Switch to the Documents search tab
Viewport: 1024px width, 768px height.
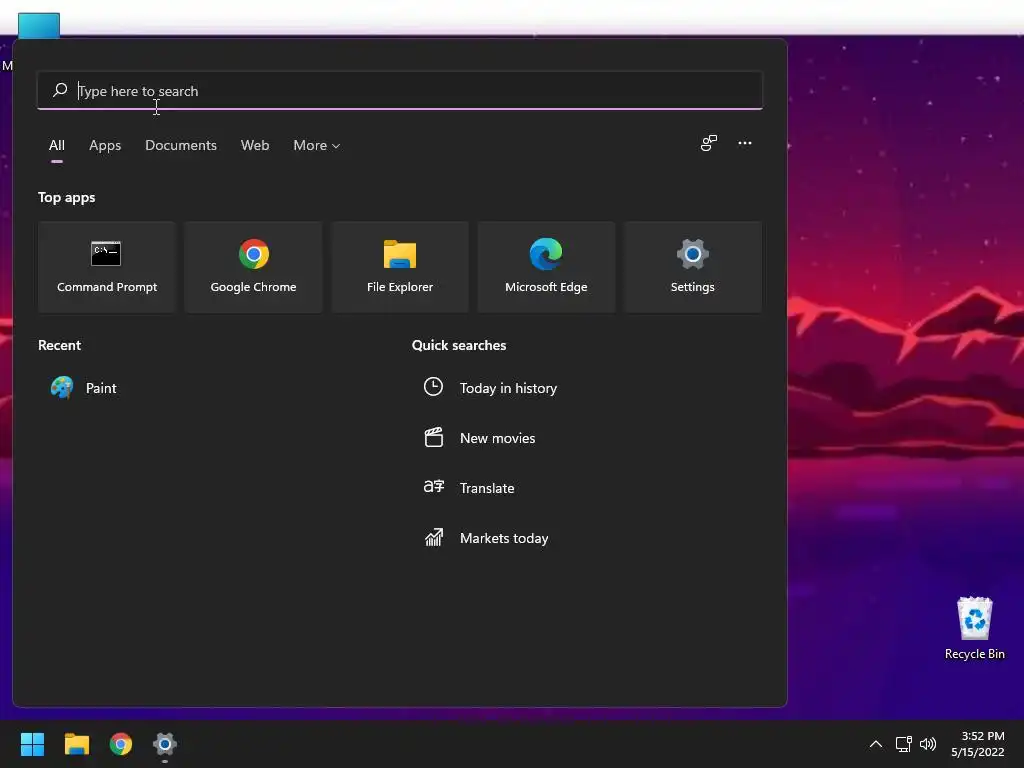point(181,145)
